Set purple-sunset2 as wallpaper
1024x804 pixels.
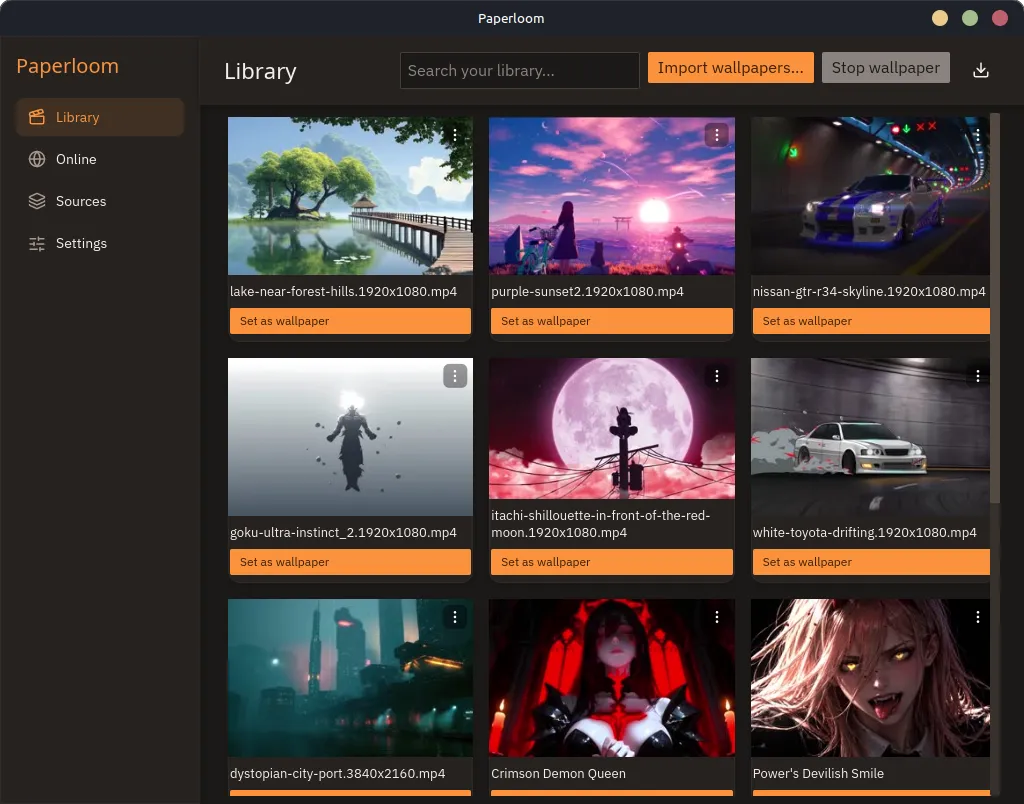(611, 321)
